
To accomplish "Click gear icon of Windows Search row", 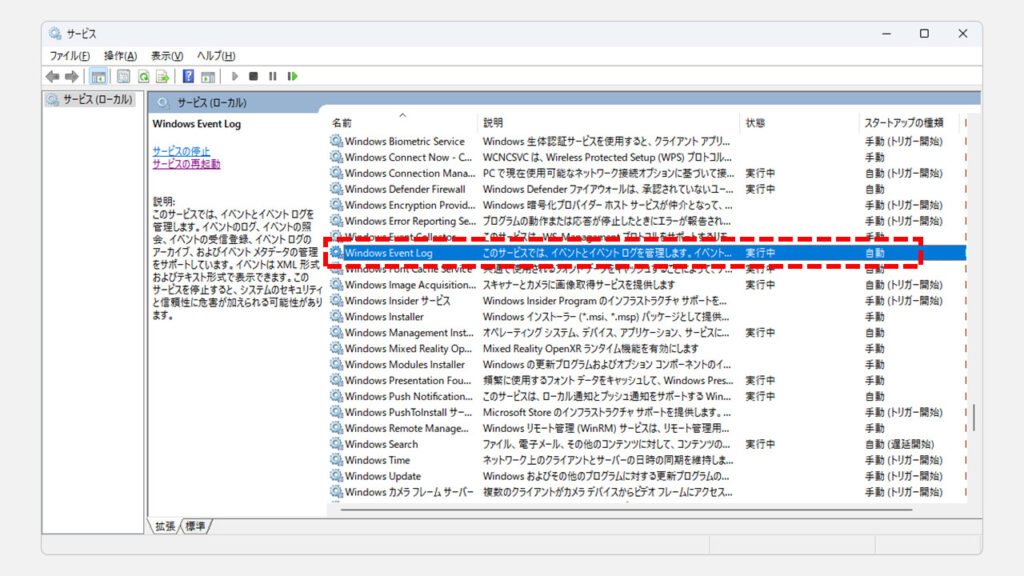I will pyautogui.click(x=336, y=444).
